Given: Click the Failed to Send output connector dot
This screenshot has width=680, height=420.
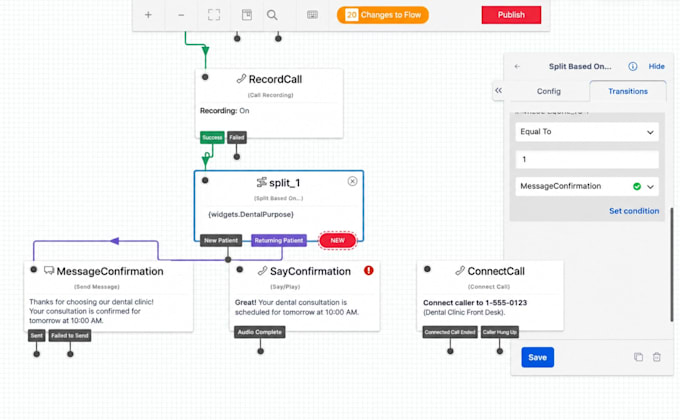Looking at the screenshot, I should pyautogui.click(x=70, y=354).
